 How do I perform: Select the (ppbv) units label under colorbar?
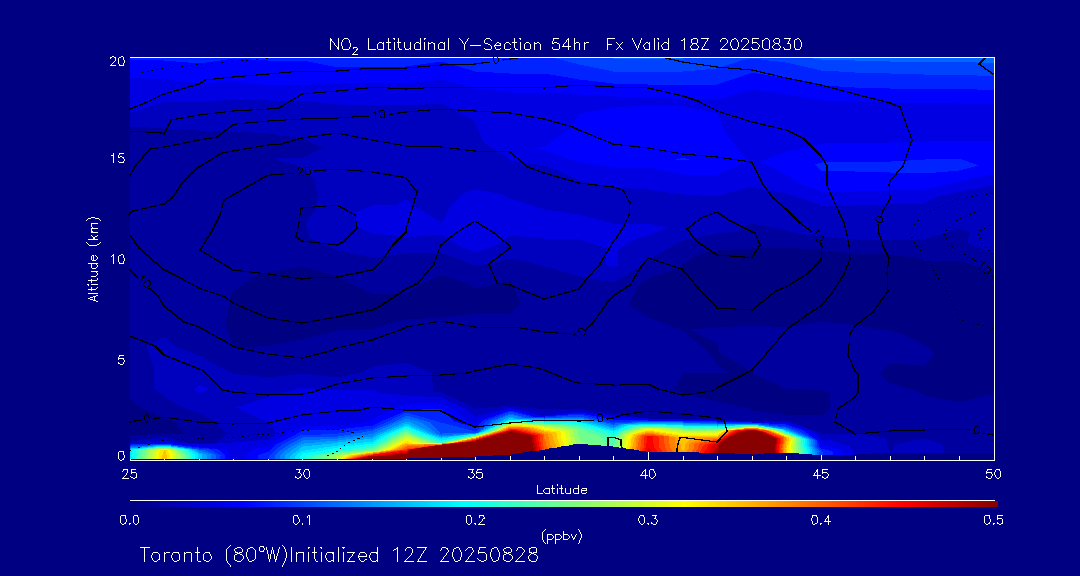562,536
